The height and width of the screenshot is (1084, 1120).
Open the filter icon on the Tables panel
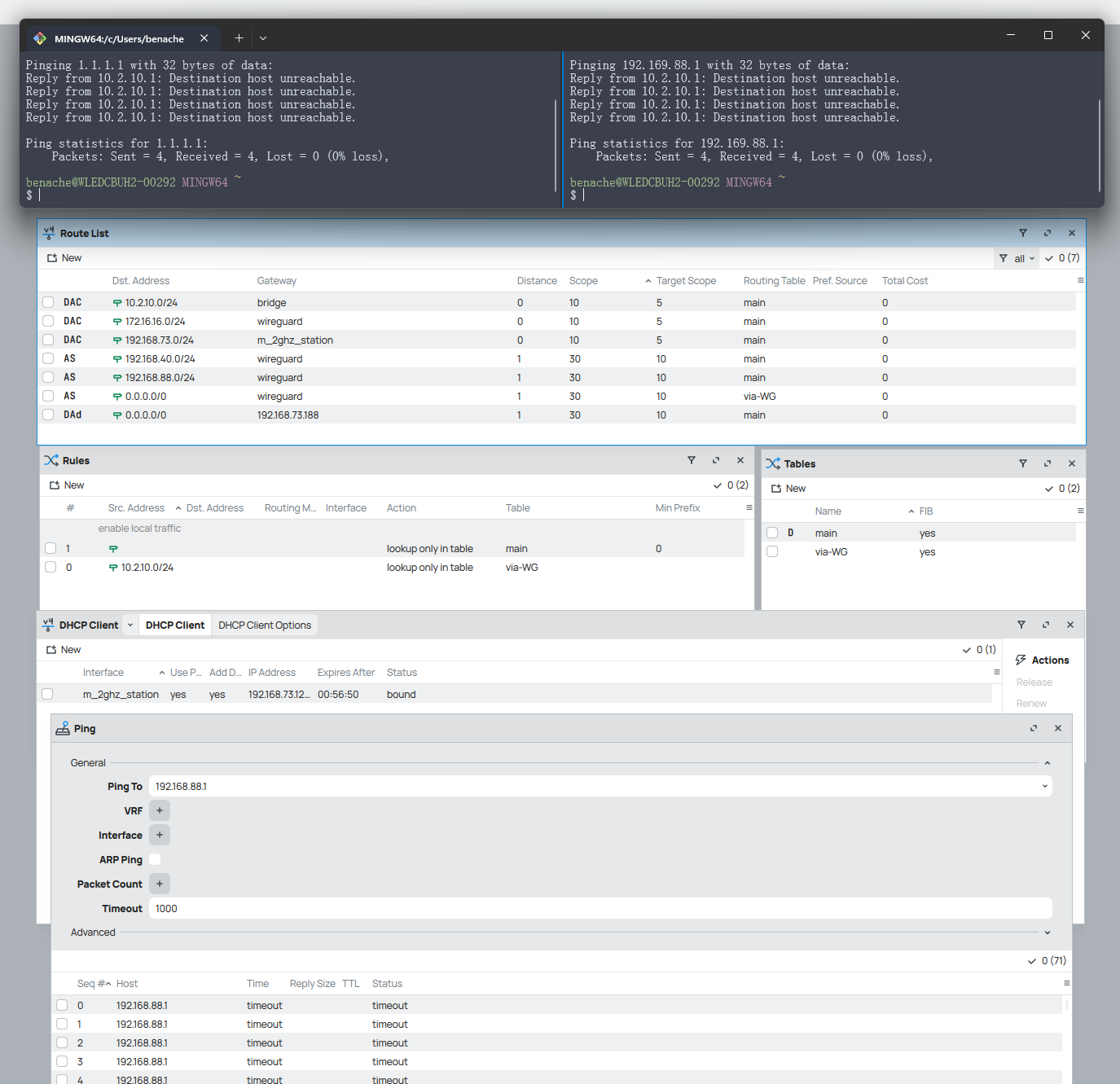pos(1023,463)
